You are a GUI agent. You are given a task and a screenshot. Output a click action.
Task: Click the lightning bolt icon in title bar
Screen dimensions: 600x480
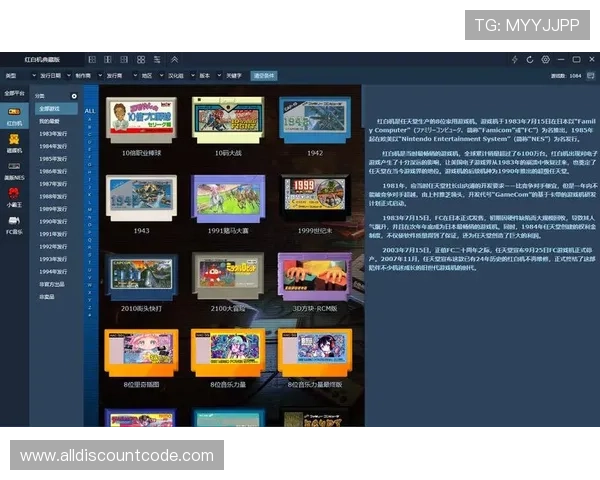(x=515, y=59)
